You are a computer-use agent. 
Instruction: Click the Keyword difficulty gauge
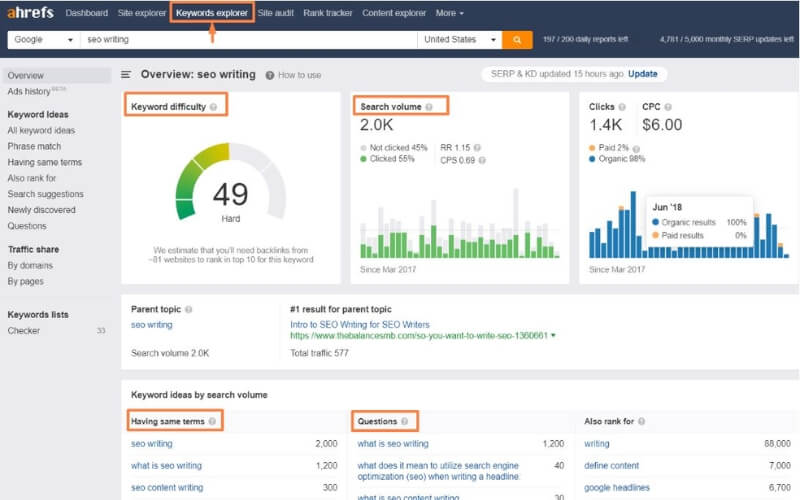[230, 188]
